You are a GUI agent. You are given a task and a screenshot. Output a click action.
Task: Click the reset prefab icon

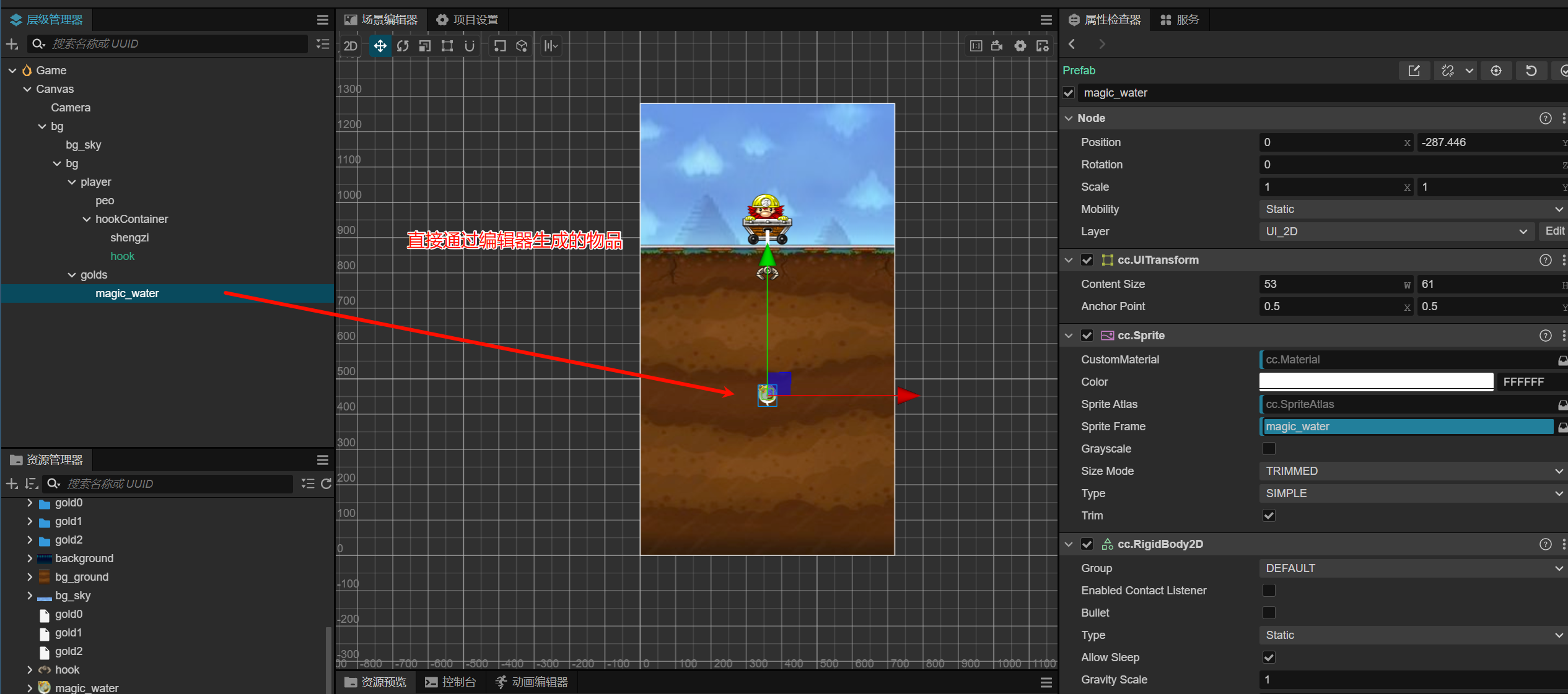1531,71
